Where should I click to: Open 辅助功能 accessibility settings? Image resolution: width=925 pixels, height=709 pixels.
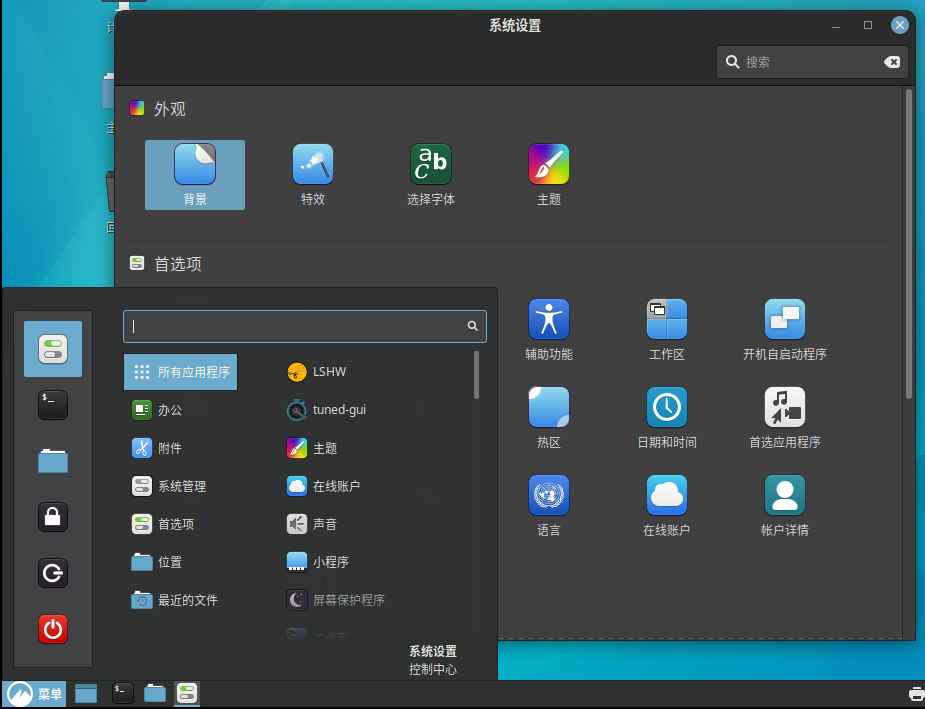pos(549,329)
